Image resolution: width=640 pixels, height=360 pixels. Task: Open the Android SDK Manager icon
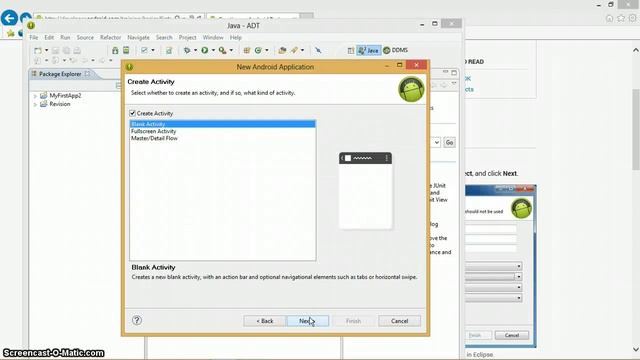coord(115,50)
